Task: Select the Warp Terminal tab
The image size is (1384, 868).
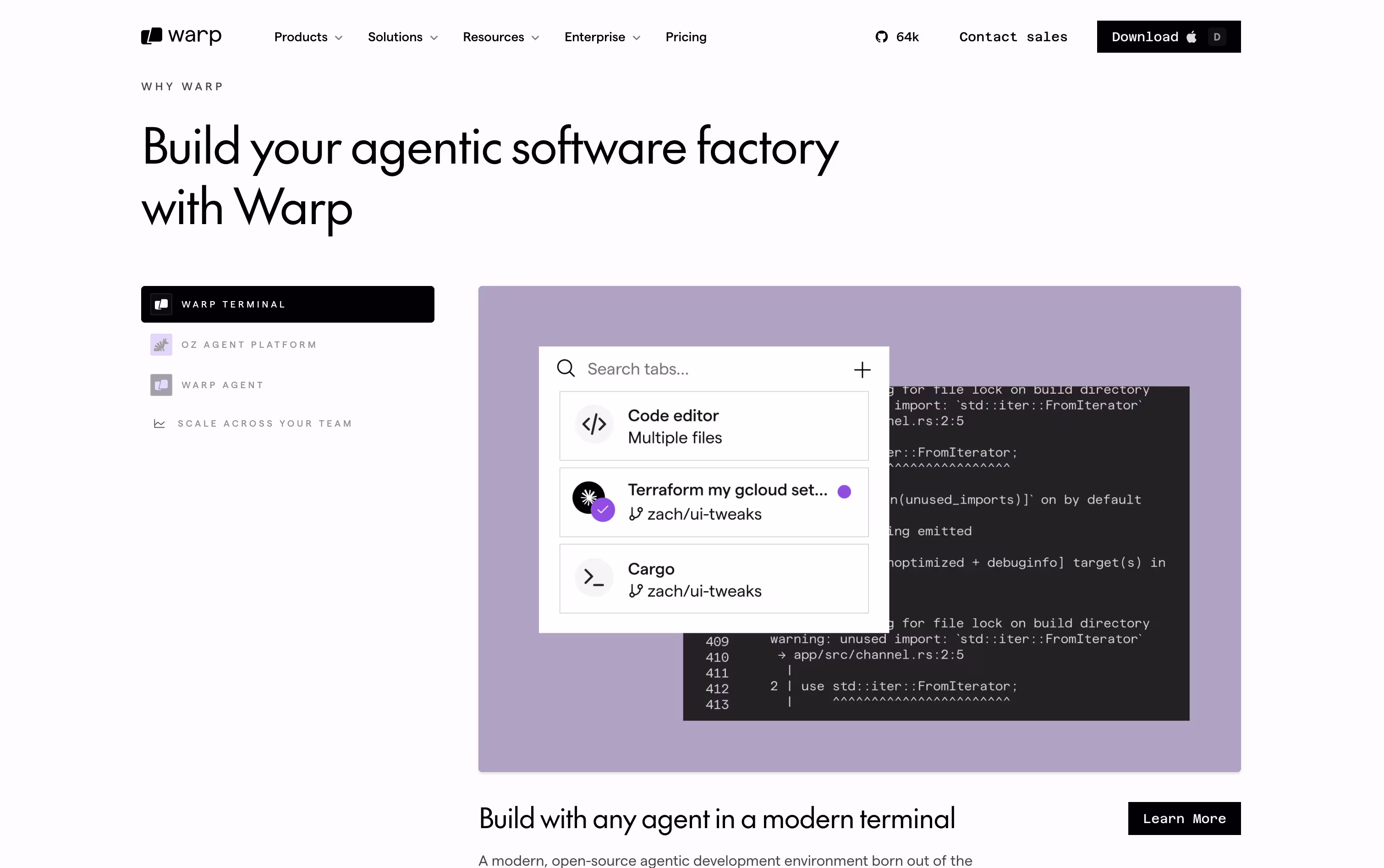Action: click(x=288, y=304)
